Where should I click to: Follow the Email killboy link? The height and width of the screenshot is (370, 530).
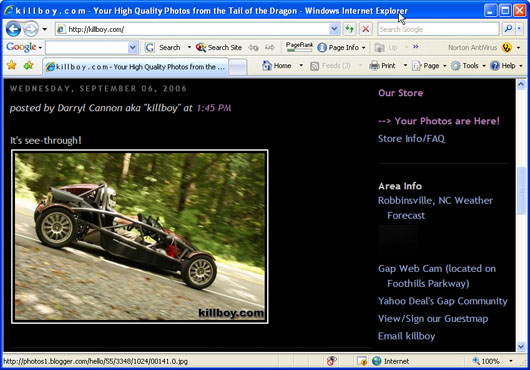(406, 336)
